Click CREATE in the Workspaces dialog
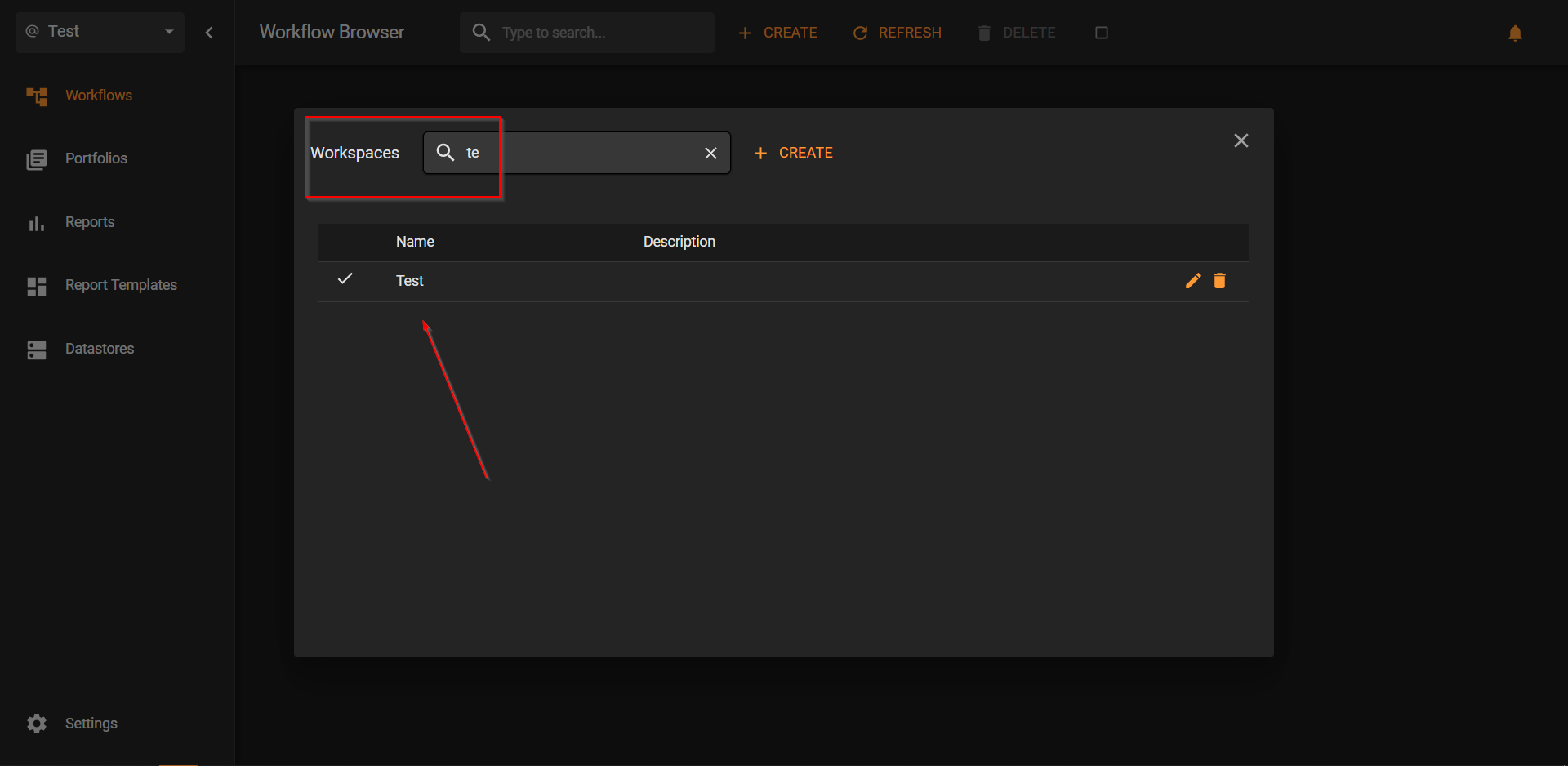The image size is (1568, 766). pyautogui.click(x=793, y=153)
